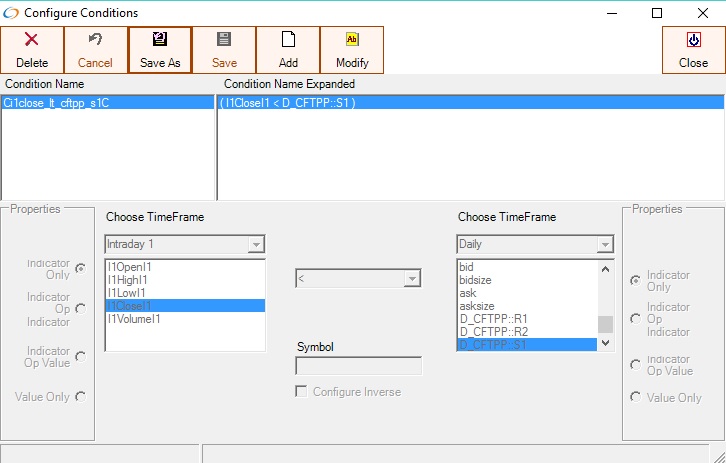Click the application logo in title bar

pyautogui.click(x=11, y=13)
